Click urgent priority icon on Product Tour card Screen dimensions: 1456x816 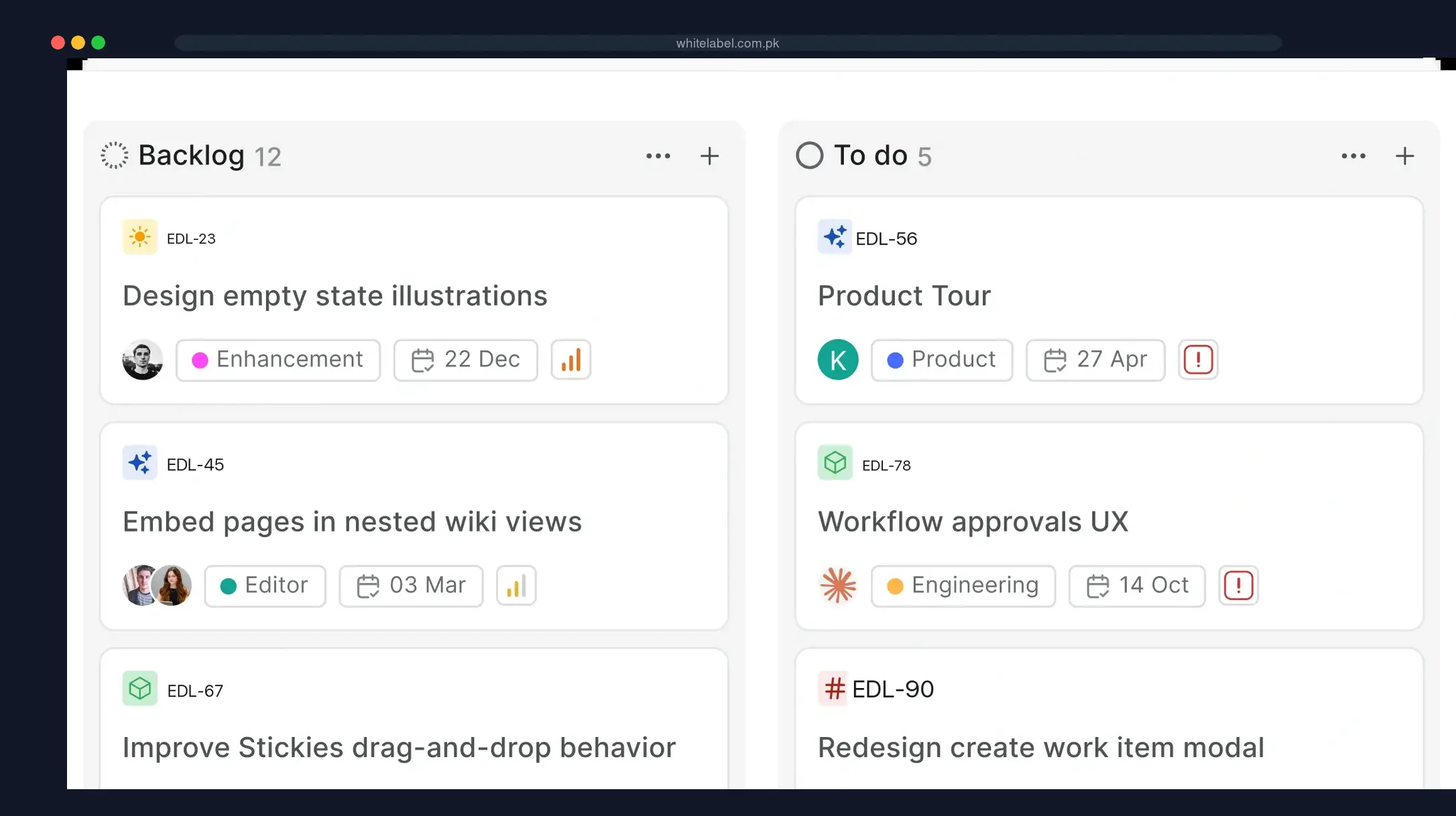1198,360
